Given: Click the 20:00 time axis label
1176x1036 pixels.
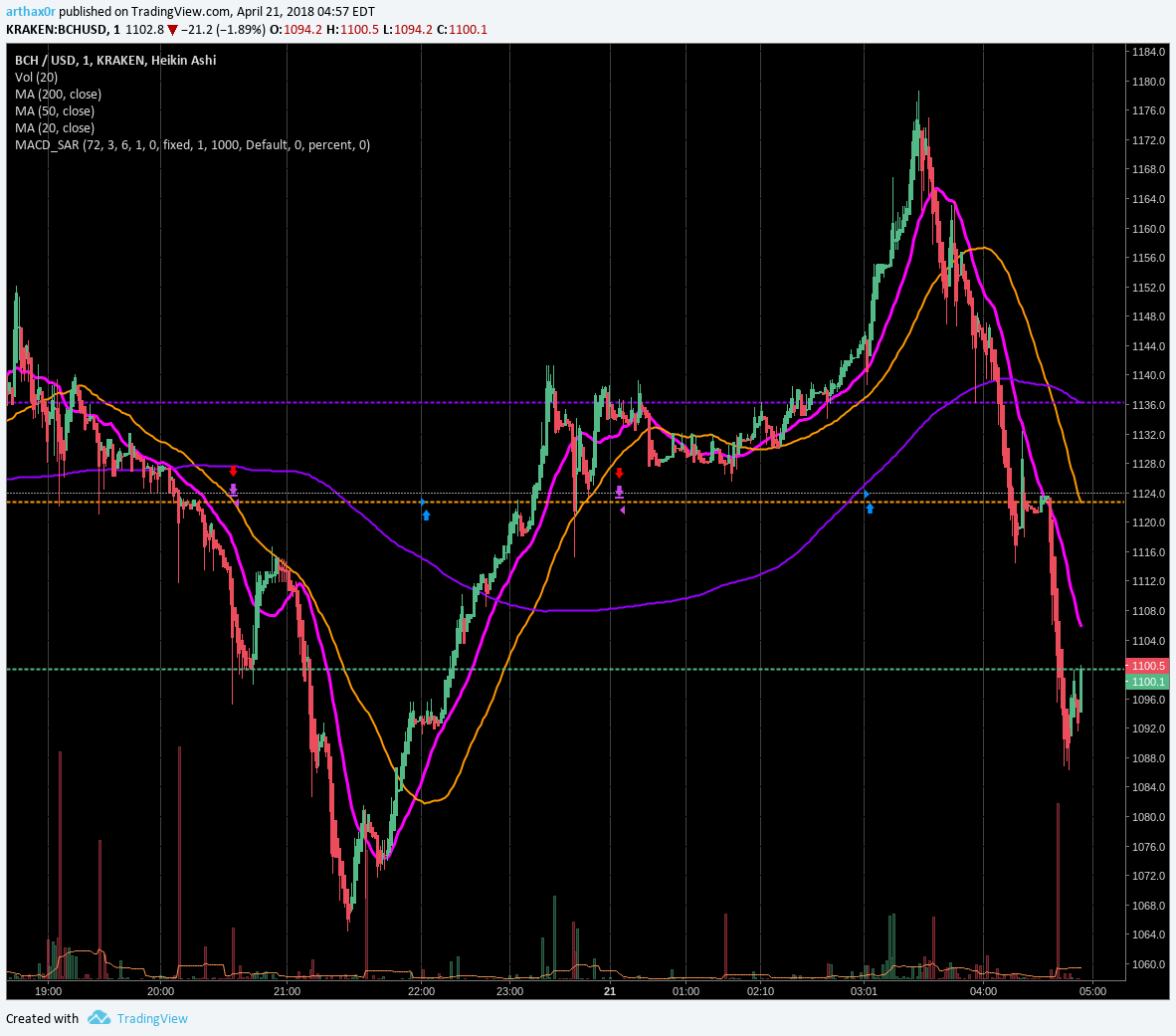Looking at the screenshot, I should 160,992.
